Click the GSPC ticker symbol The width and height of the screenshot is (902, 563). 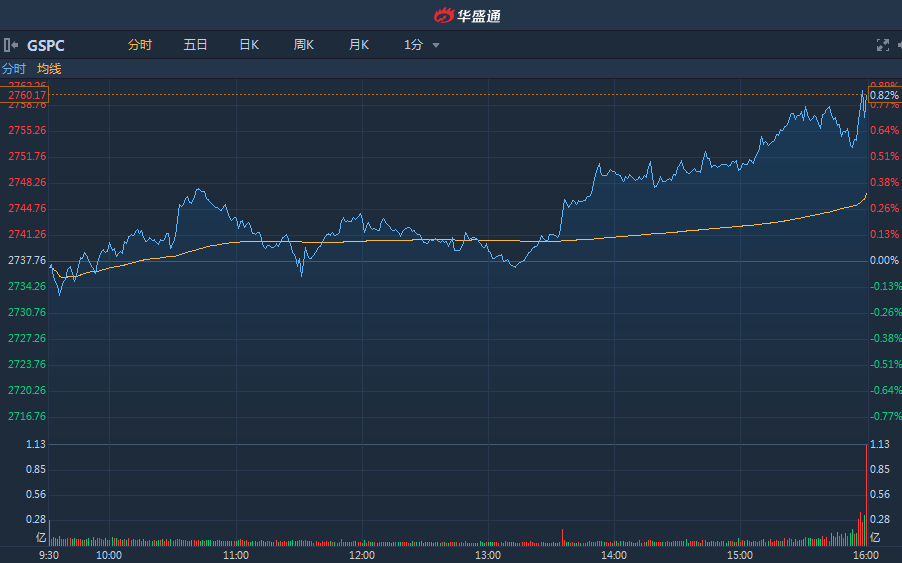46,45
